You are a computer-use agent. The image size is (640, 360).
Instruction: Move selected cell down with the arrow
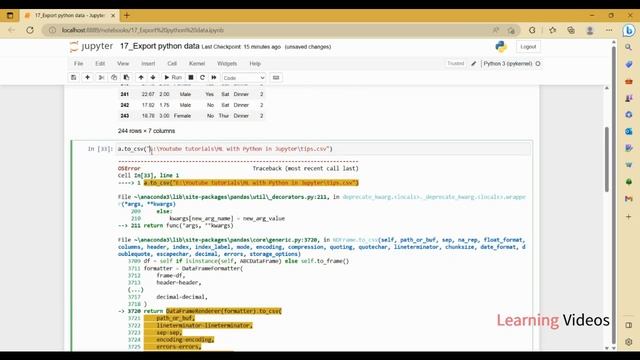[x=153, y=78]
